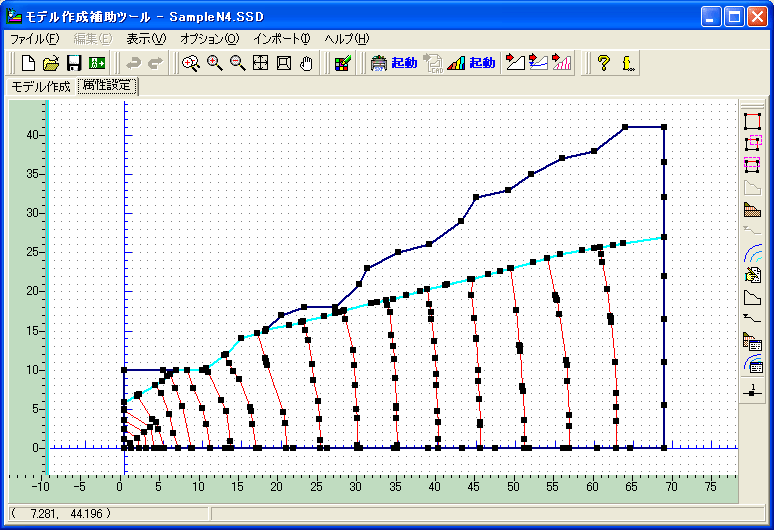
Task: Click the hand writing on document icon
Action: [752, 275]
